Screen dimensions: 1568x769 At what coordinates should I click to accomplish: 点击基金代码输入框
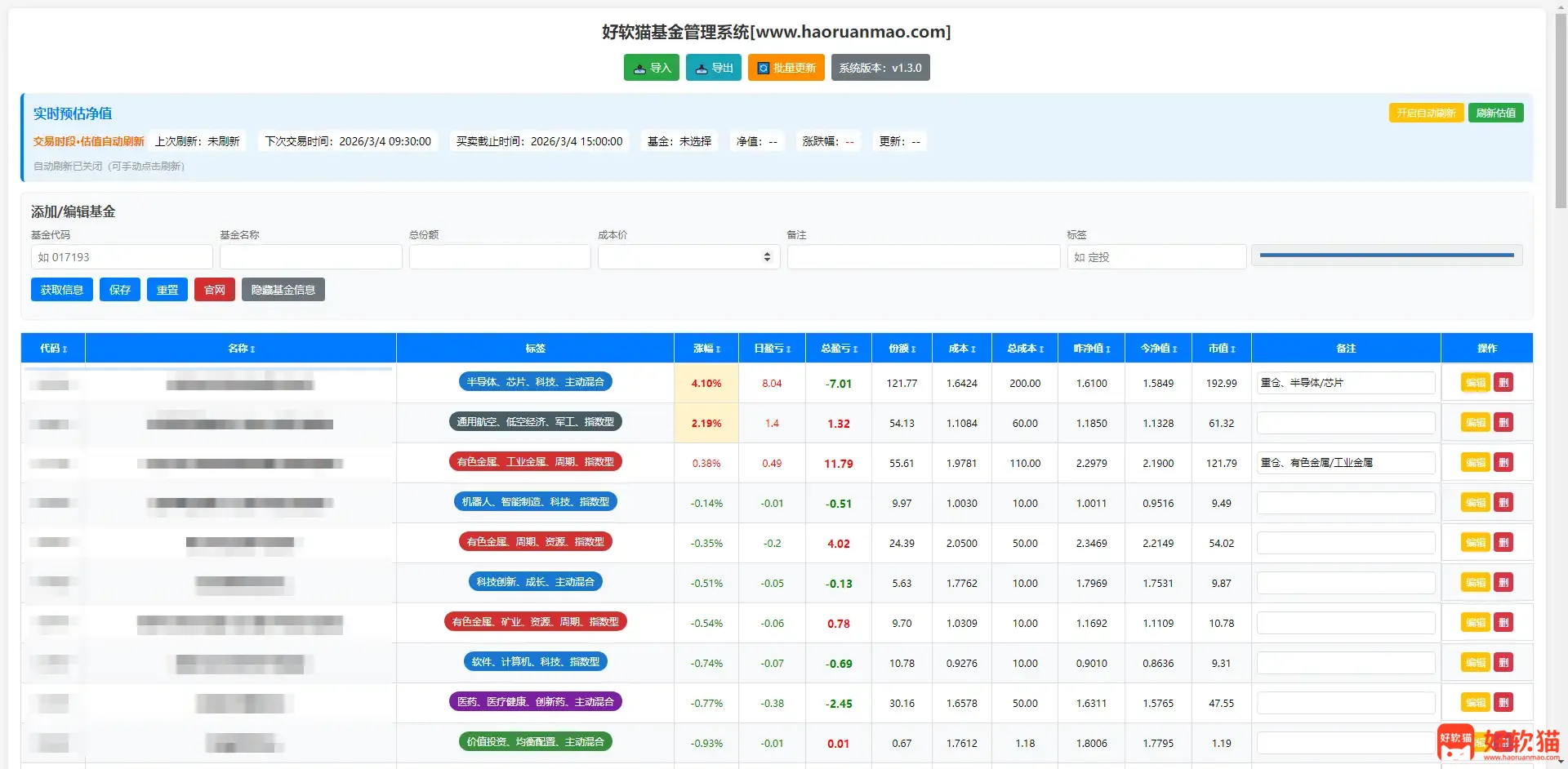click(121, 256)
